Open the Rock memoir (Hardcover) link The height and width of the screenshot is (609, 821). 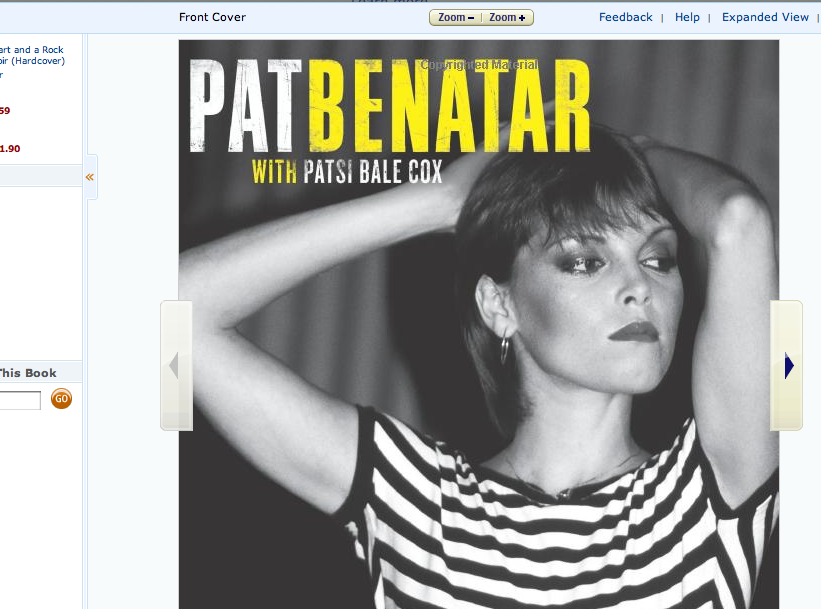tap(32, 56)
